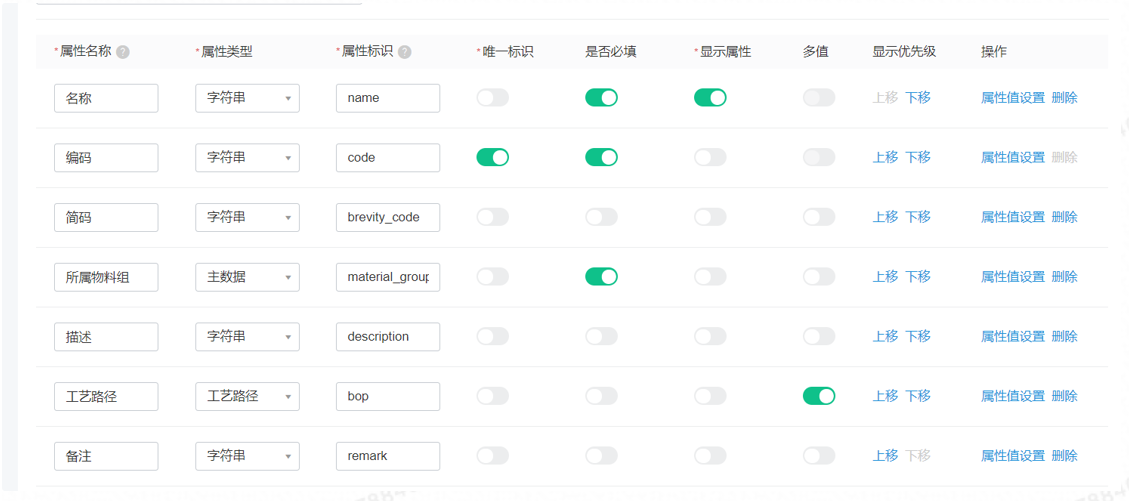Screen dimensions: 1129x501
Task: Click help icon beside 属性标识 header
Action: 405,52
